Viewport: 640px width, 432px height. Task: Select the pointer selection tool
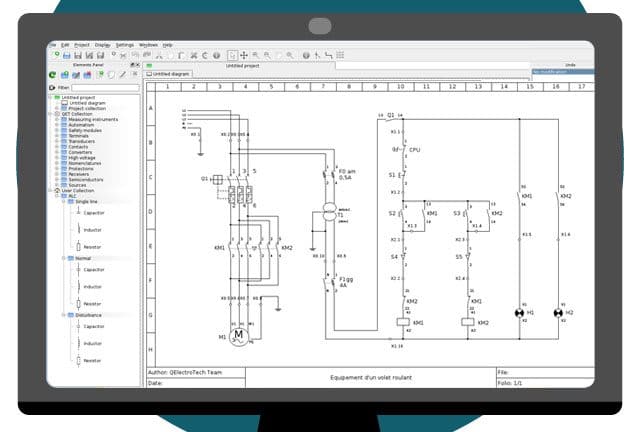232,55
